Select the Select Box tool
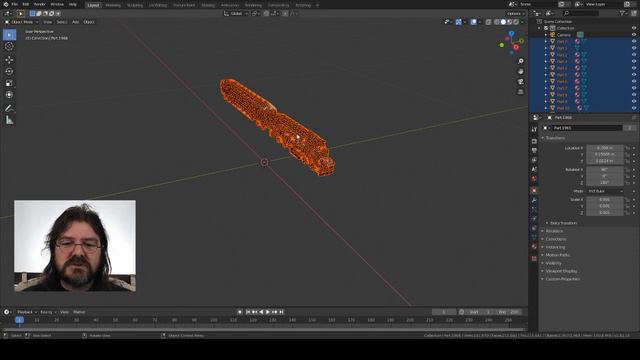Image resolution: width=640 pixels, height=360 pixels. point(9,35)
